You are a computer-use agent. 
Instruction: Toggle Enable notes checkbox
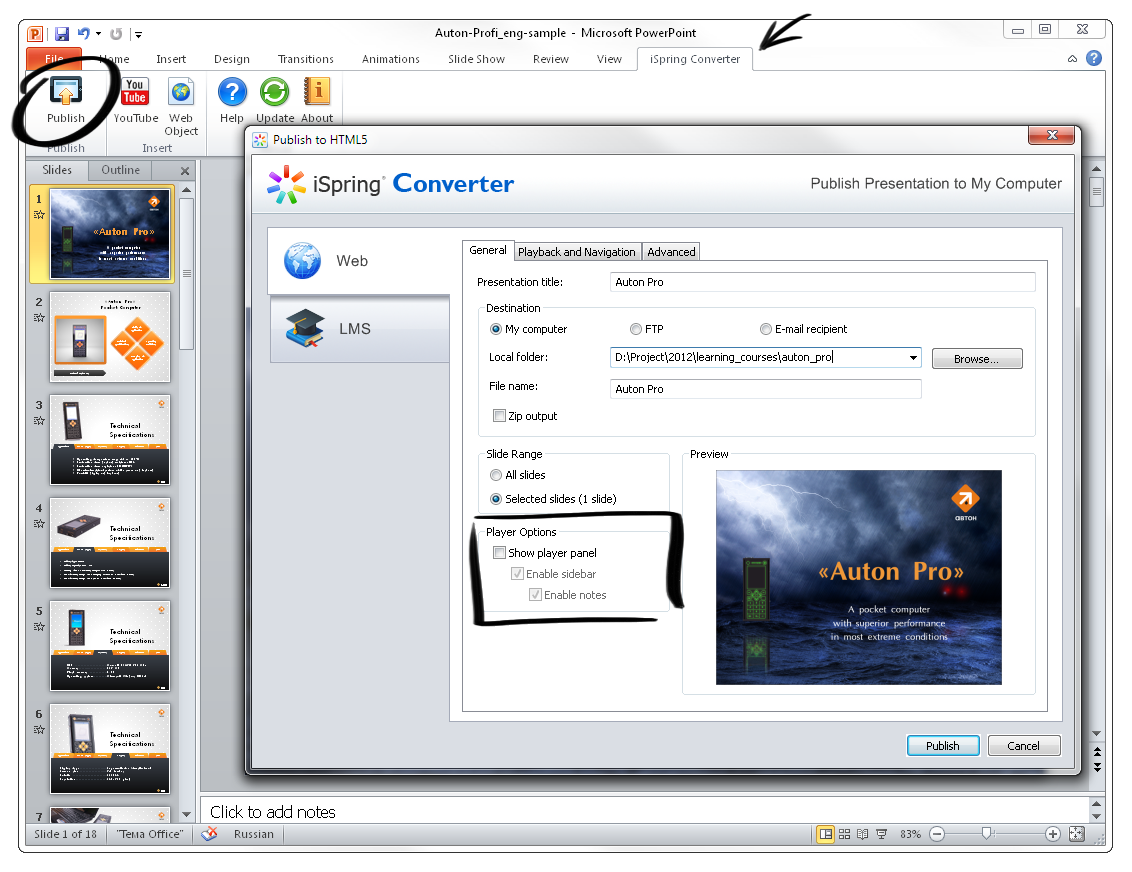pyautogui.click(x=535, y=595)
